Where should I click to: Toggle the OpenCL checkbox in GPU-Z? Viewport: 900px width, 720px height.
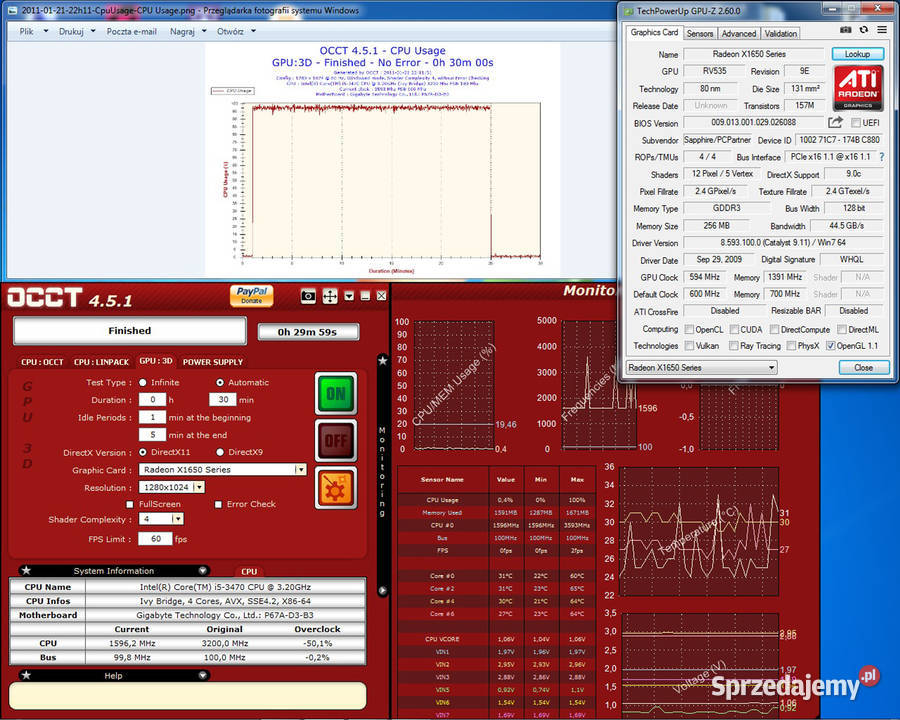coord(689,330)
